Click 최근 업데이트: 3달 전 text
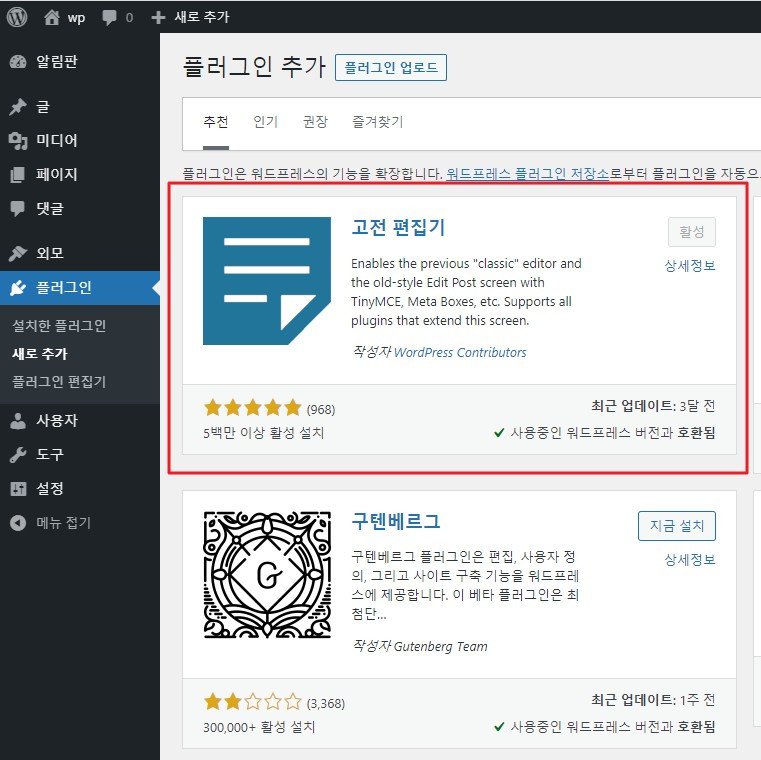The height and width of the screenshot is (760, 761). 653,406
